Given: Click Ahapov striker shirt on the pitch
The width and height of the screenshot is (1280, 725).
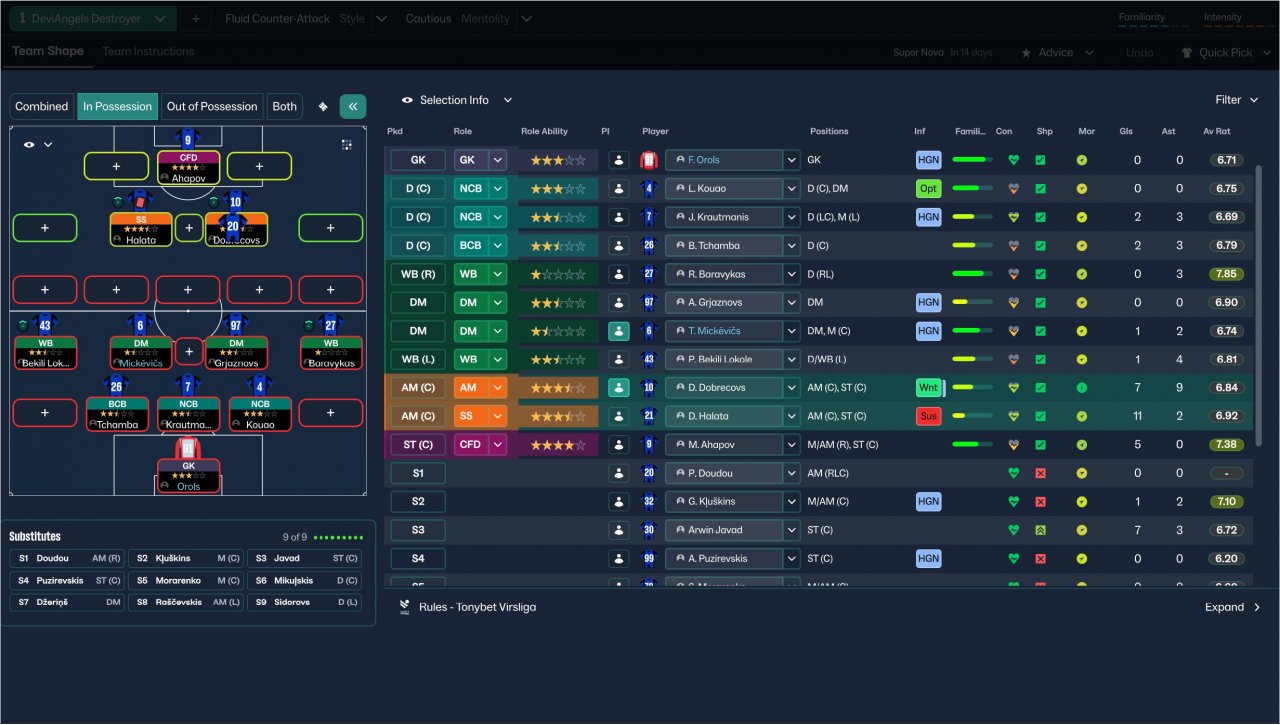Looking at the screenshot, I should click(x=188, y=139).
